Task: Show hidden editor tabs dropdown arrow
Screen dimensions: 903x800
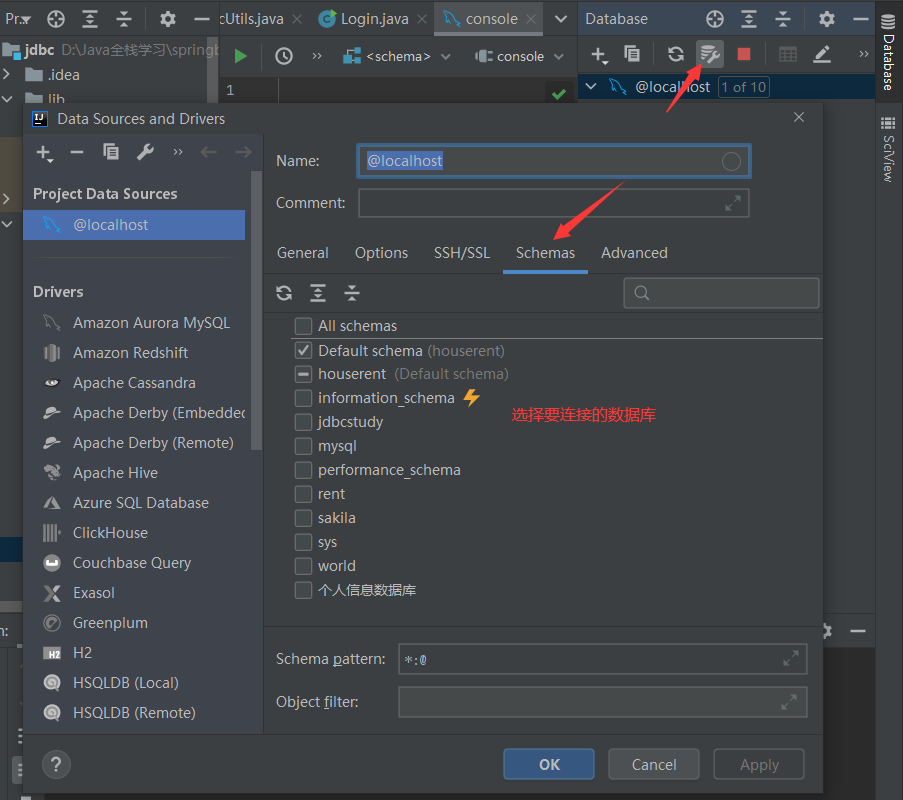Action: 560,19
